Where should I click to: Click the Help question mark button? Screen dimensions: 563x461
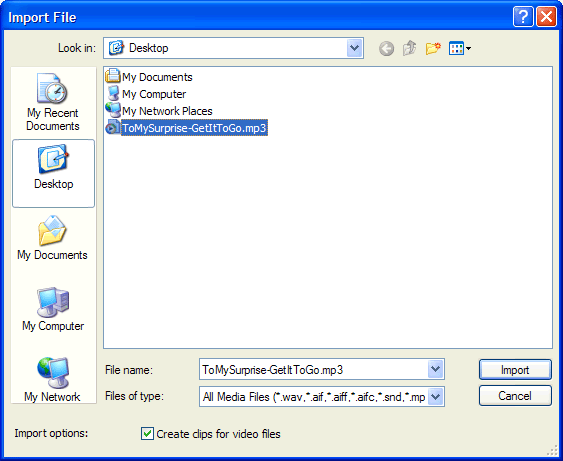click(x=523, y=17)
